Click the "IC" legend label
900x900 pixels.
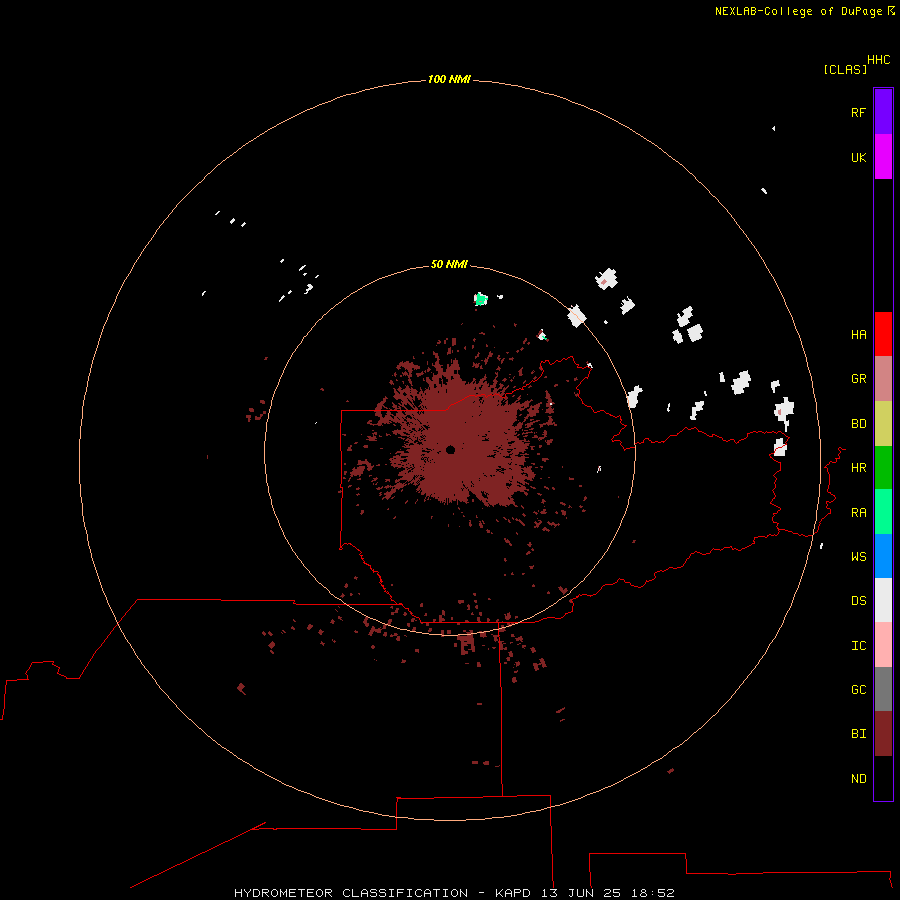[x=858, y=646]
